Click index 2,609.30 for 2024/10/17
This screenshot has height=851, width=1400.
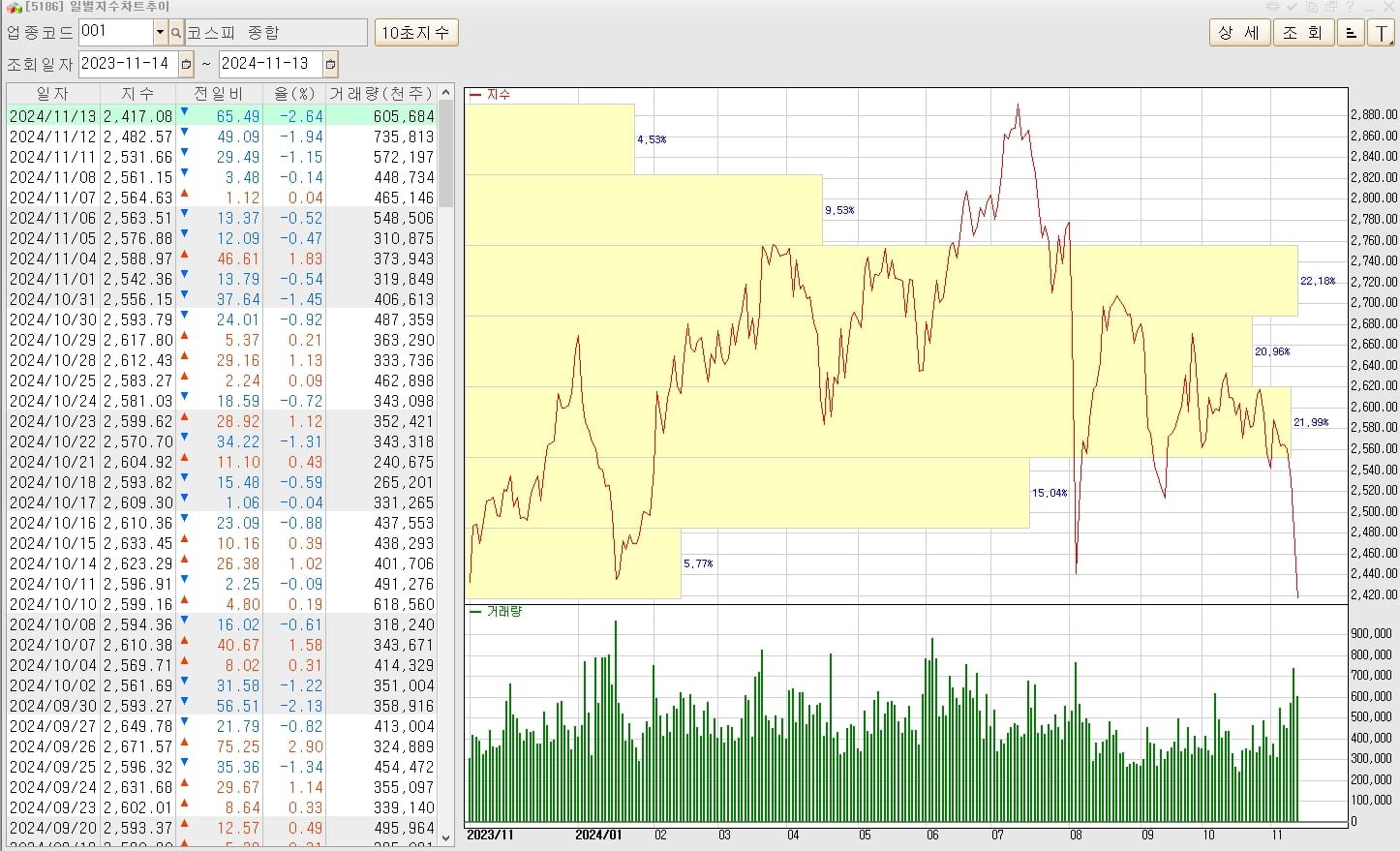tap(137, 502)
